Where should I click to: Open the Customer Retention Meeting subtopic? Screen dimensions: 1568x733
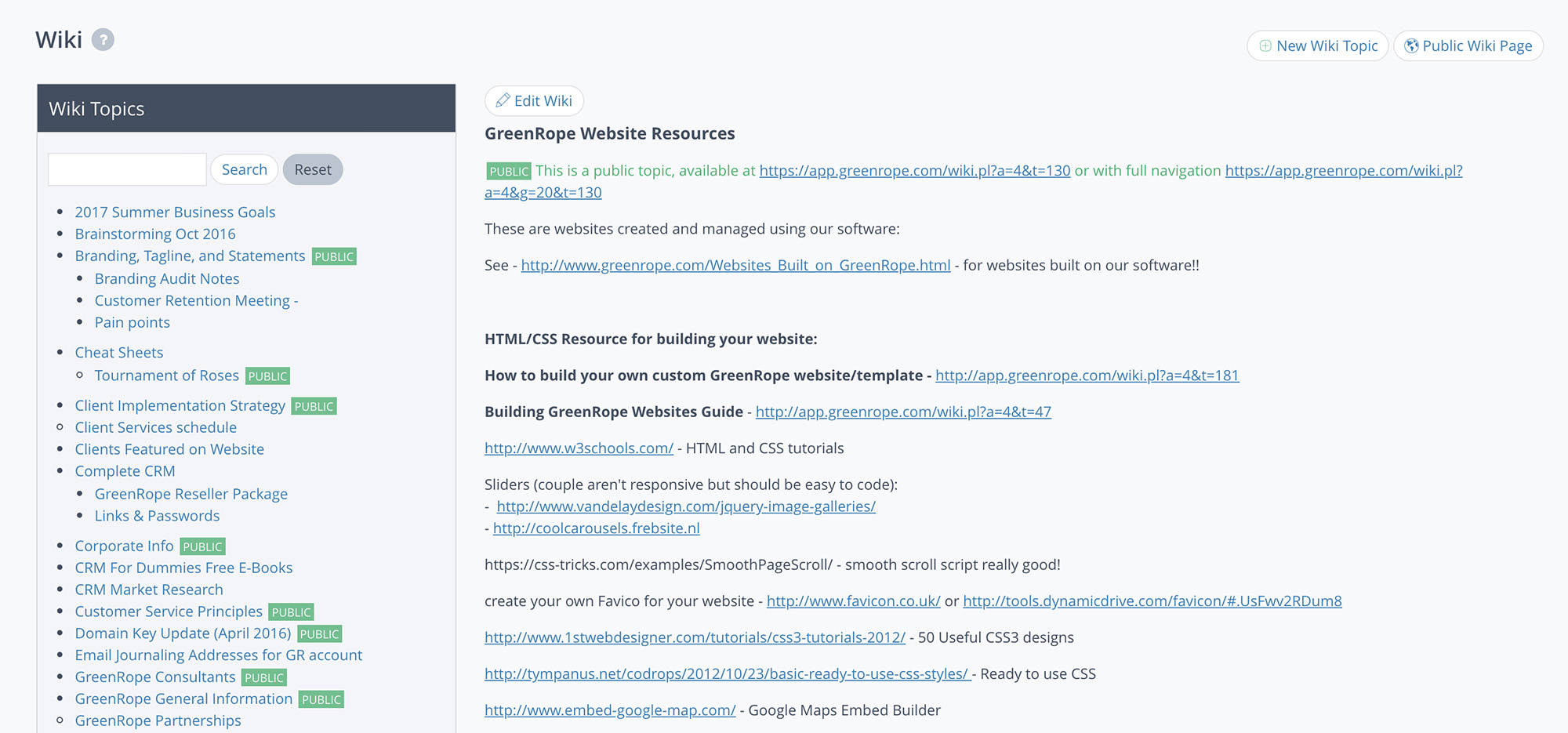(x=196, y=300)
